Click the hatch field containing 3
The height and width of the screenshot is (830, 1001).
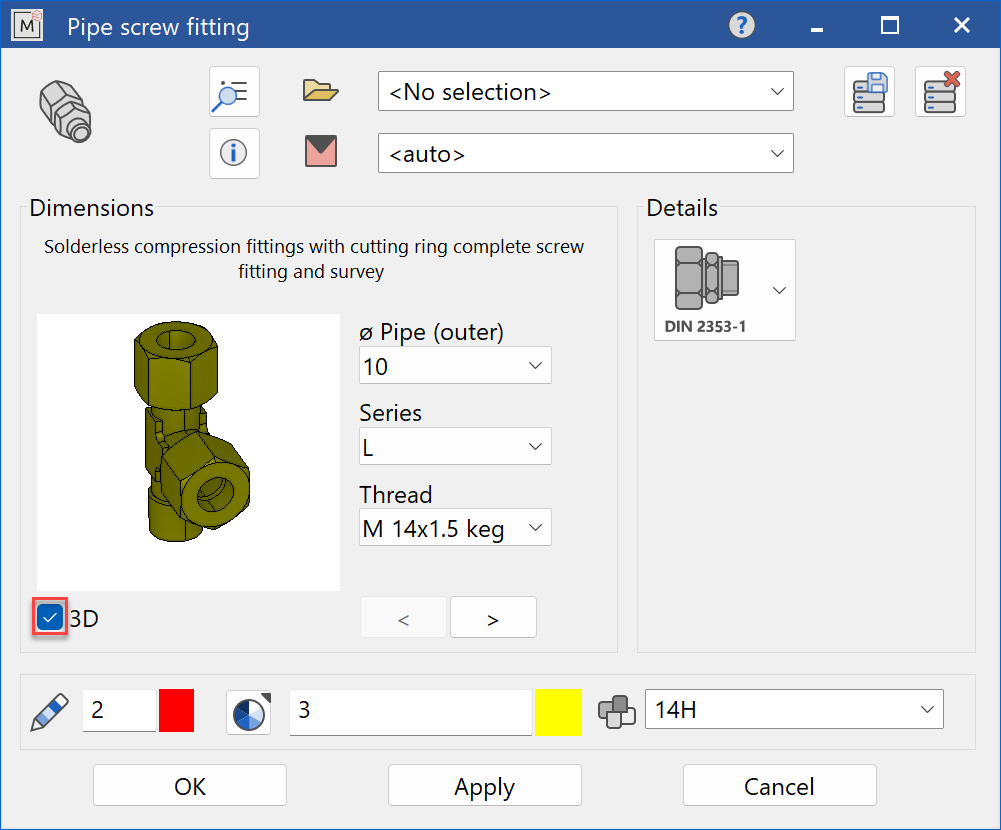tap(410, 712)
